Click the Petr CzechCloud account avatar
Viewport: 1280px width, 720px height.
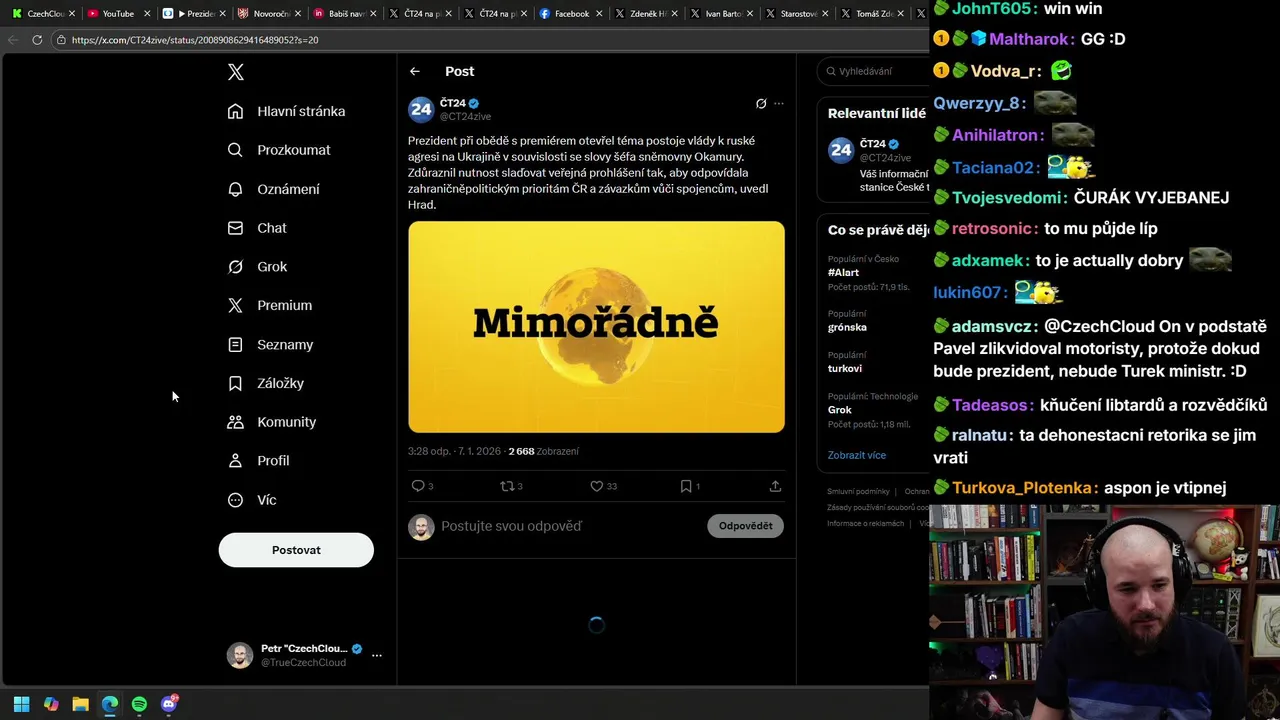tap(240, 656)
